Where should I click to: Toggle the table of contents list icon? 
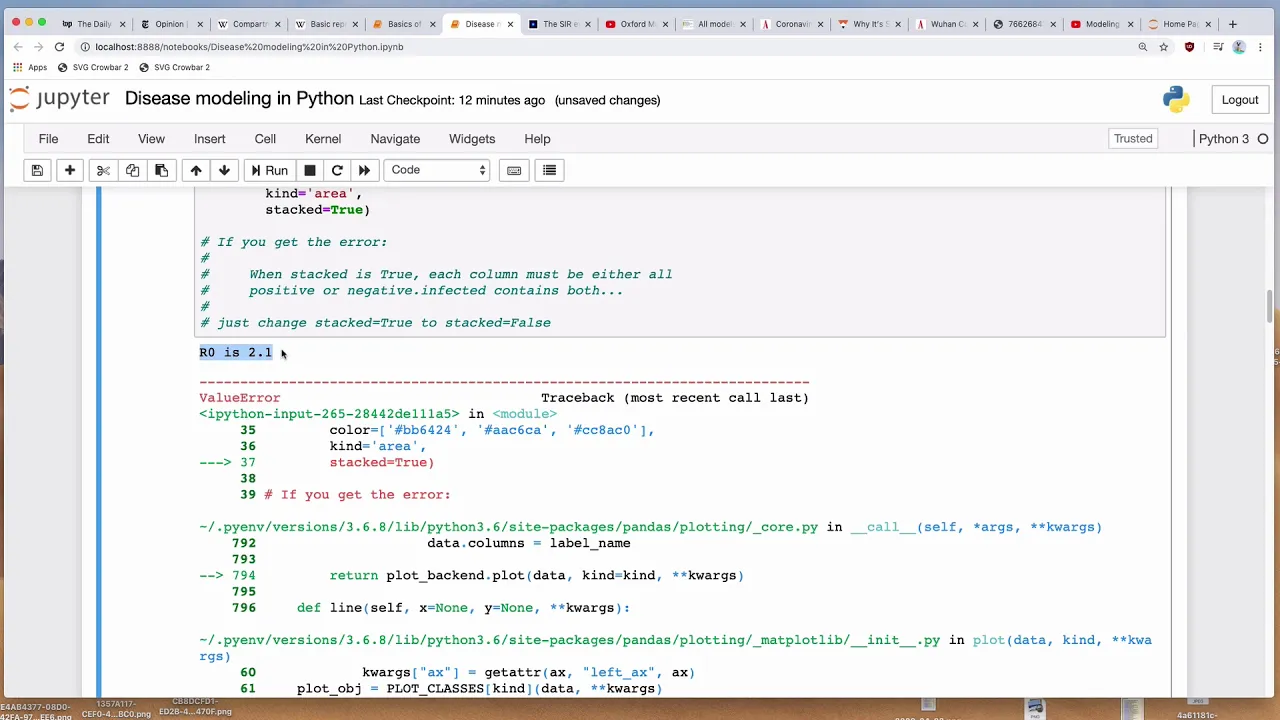click(x=549, y=170)
